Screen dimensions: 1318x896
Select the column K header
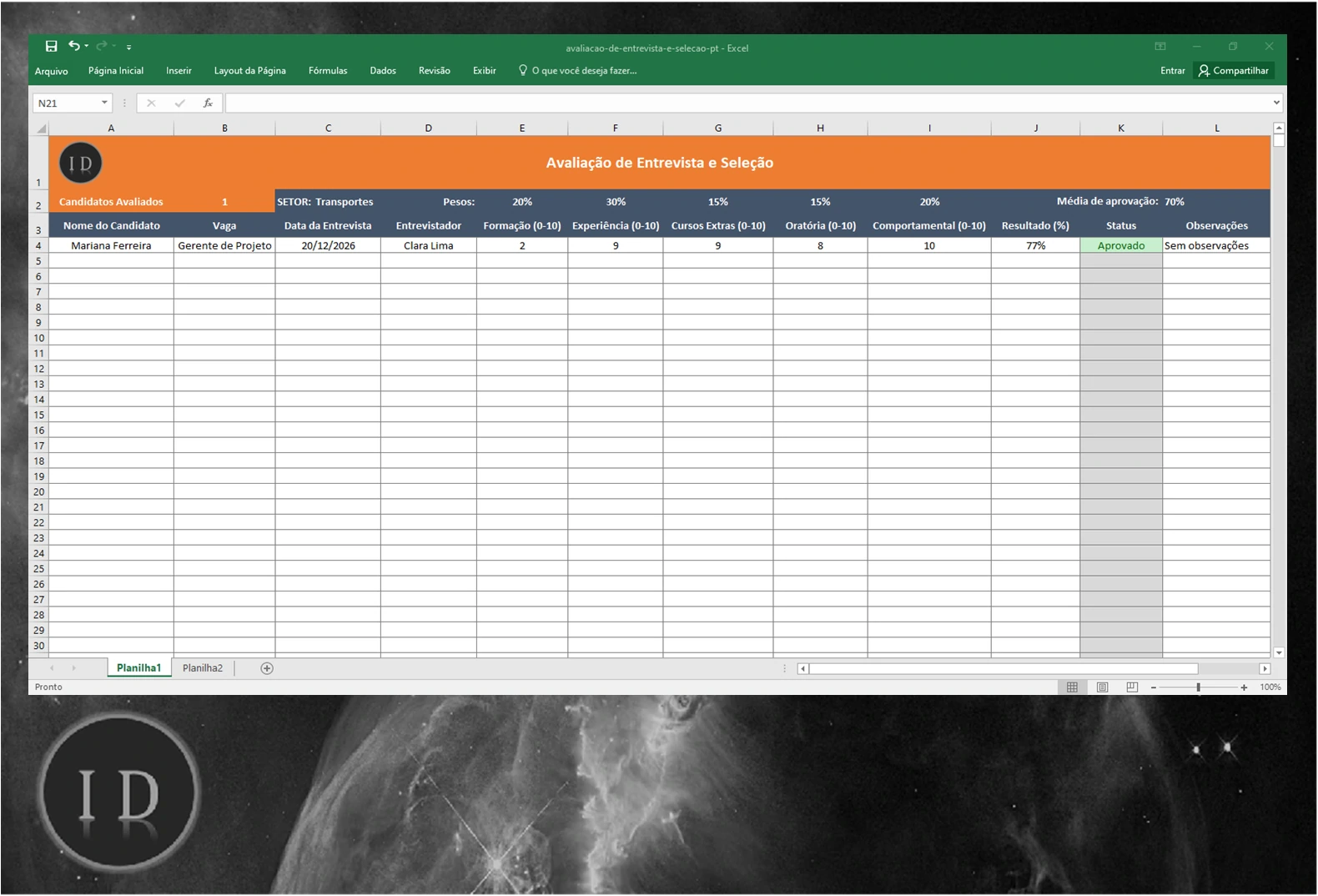(1121, 128)
